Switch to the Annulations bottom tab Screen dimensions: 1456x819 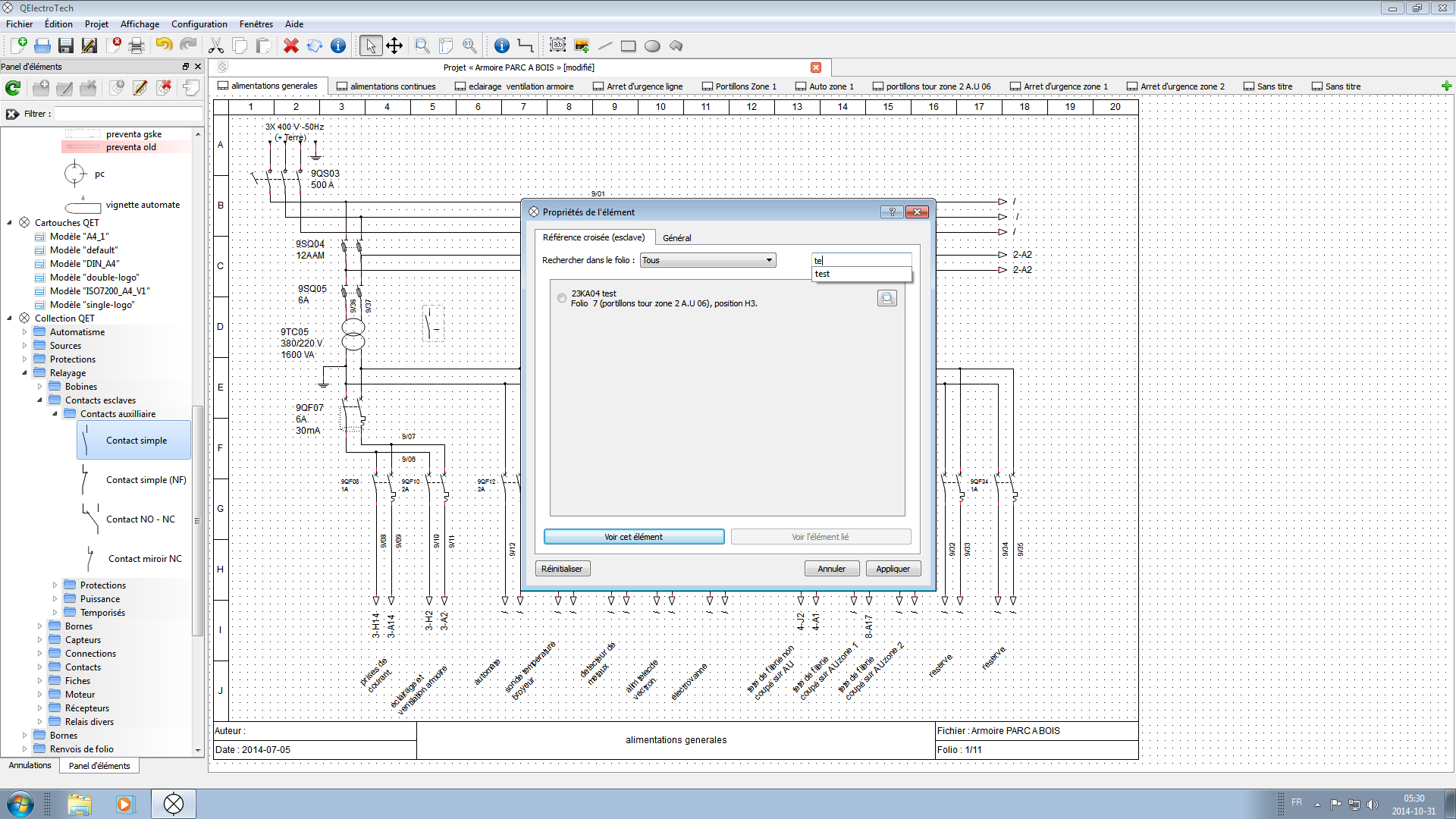[30, 766]
